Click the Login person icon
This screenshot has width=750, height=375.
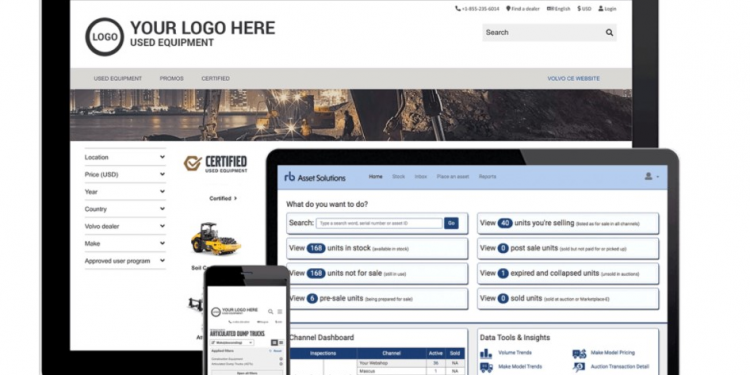click(x=601, y=9)
